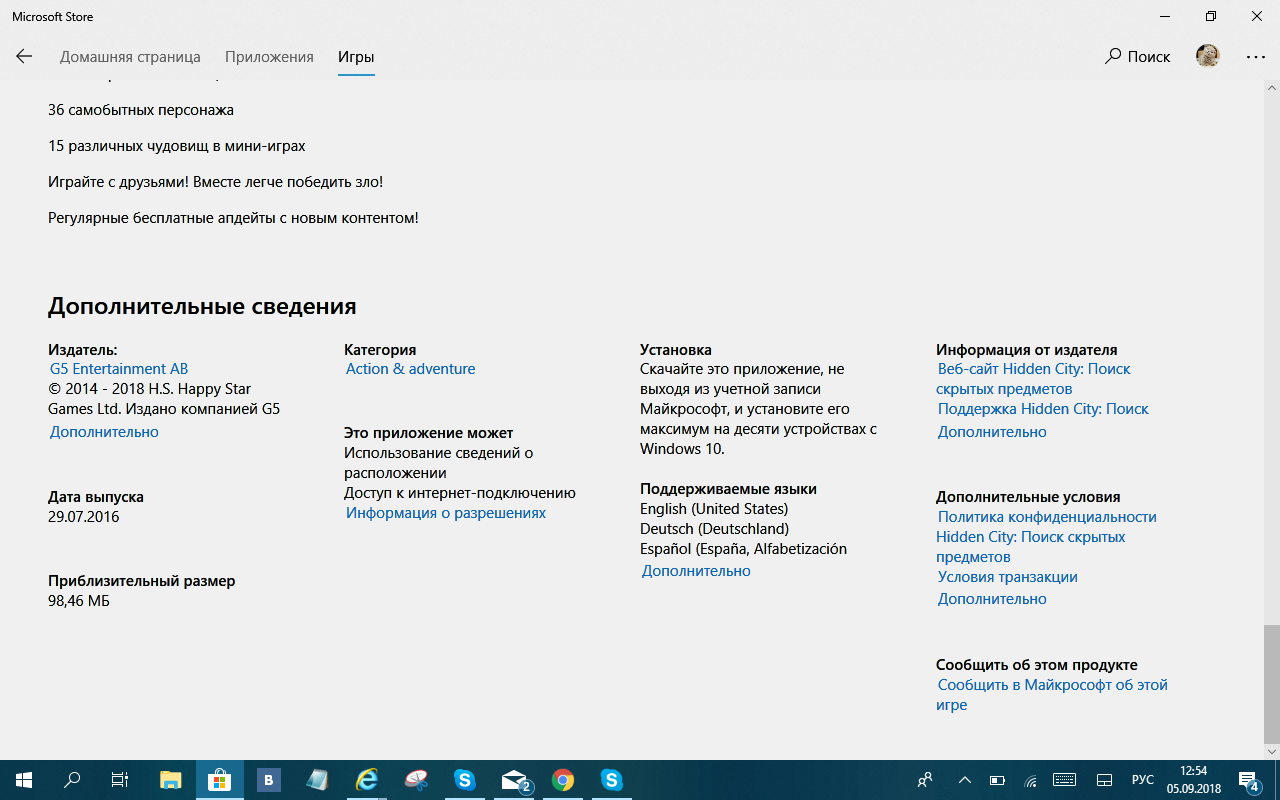Open the three-dots more menu

tap(1256, 57)
